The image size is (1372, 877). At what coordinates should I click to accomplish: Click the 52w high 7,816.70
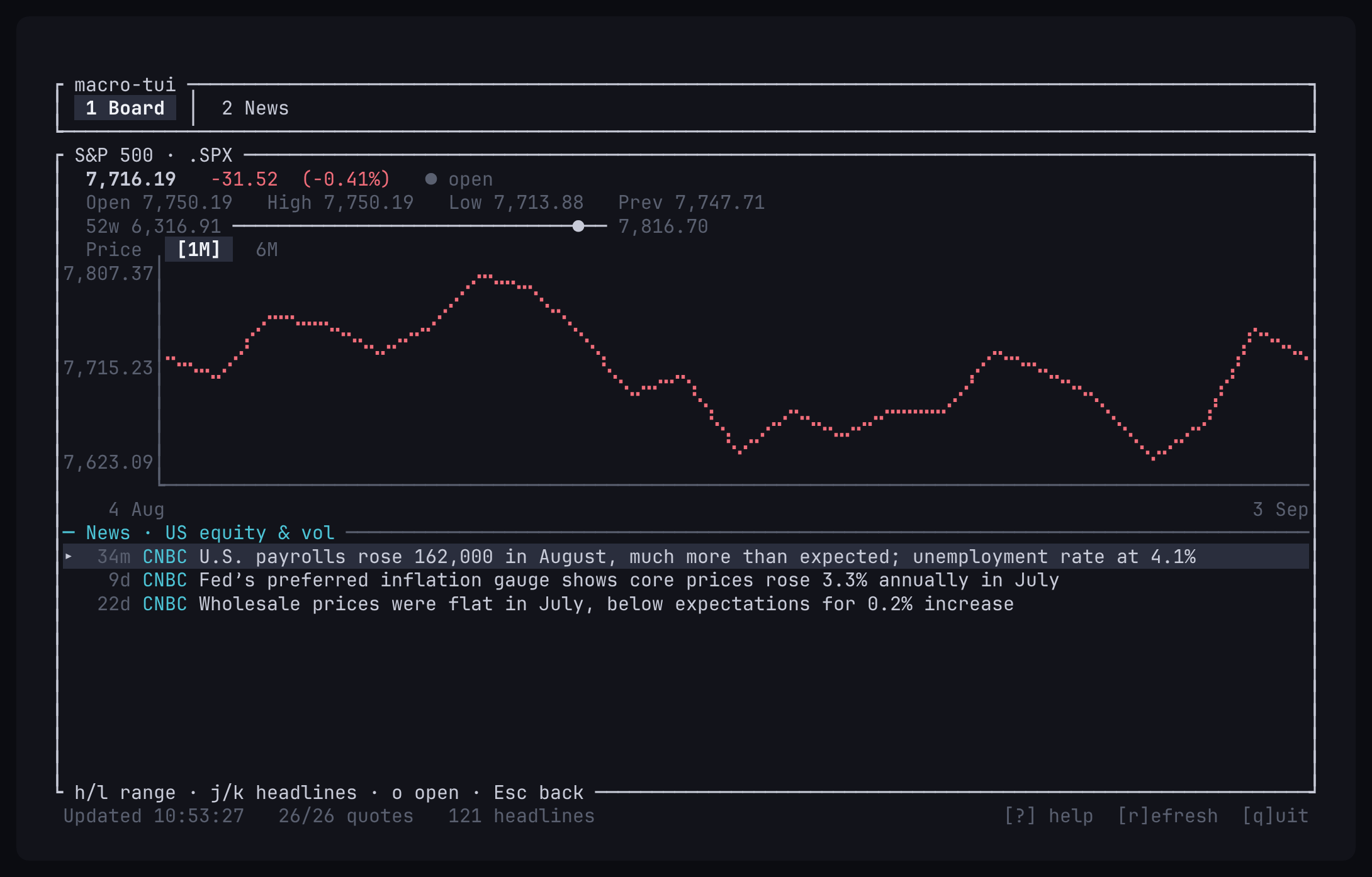[663, 226]
